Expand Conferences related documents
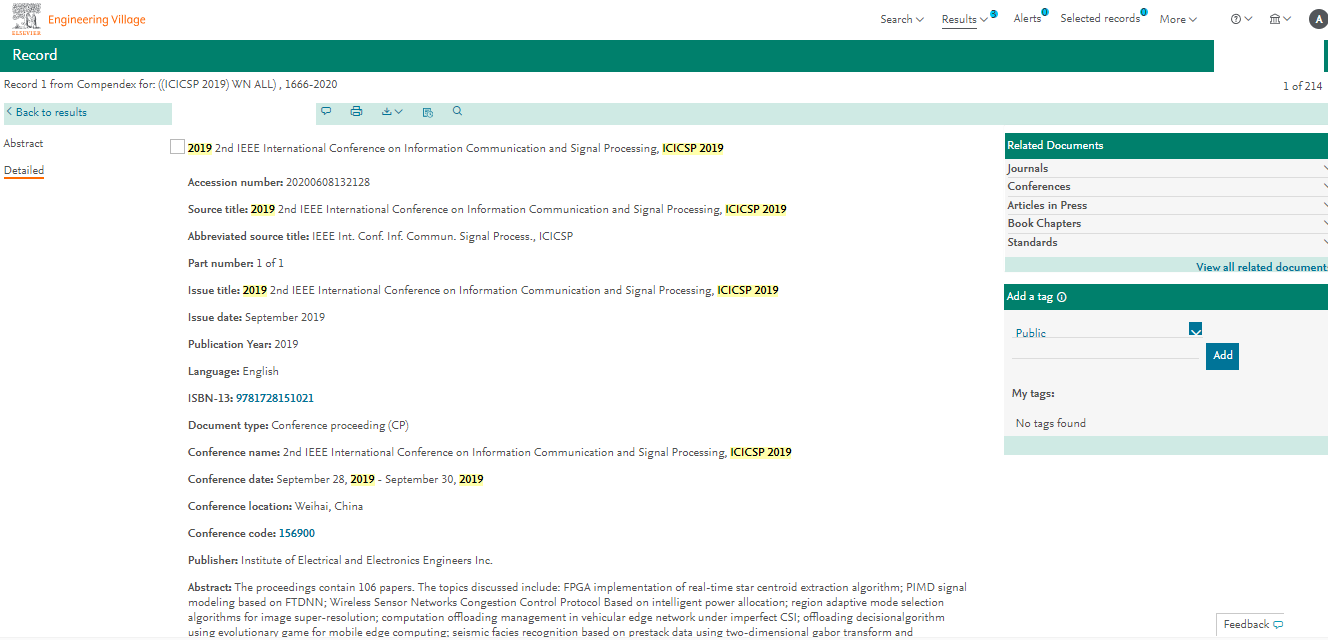This screenshot has width=1328, height=640. click(x=1166, y=186)
